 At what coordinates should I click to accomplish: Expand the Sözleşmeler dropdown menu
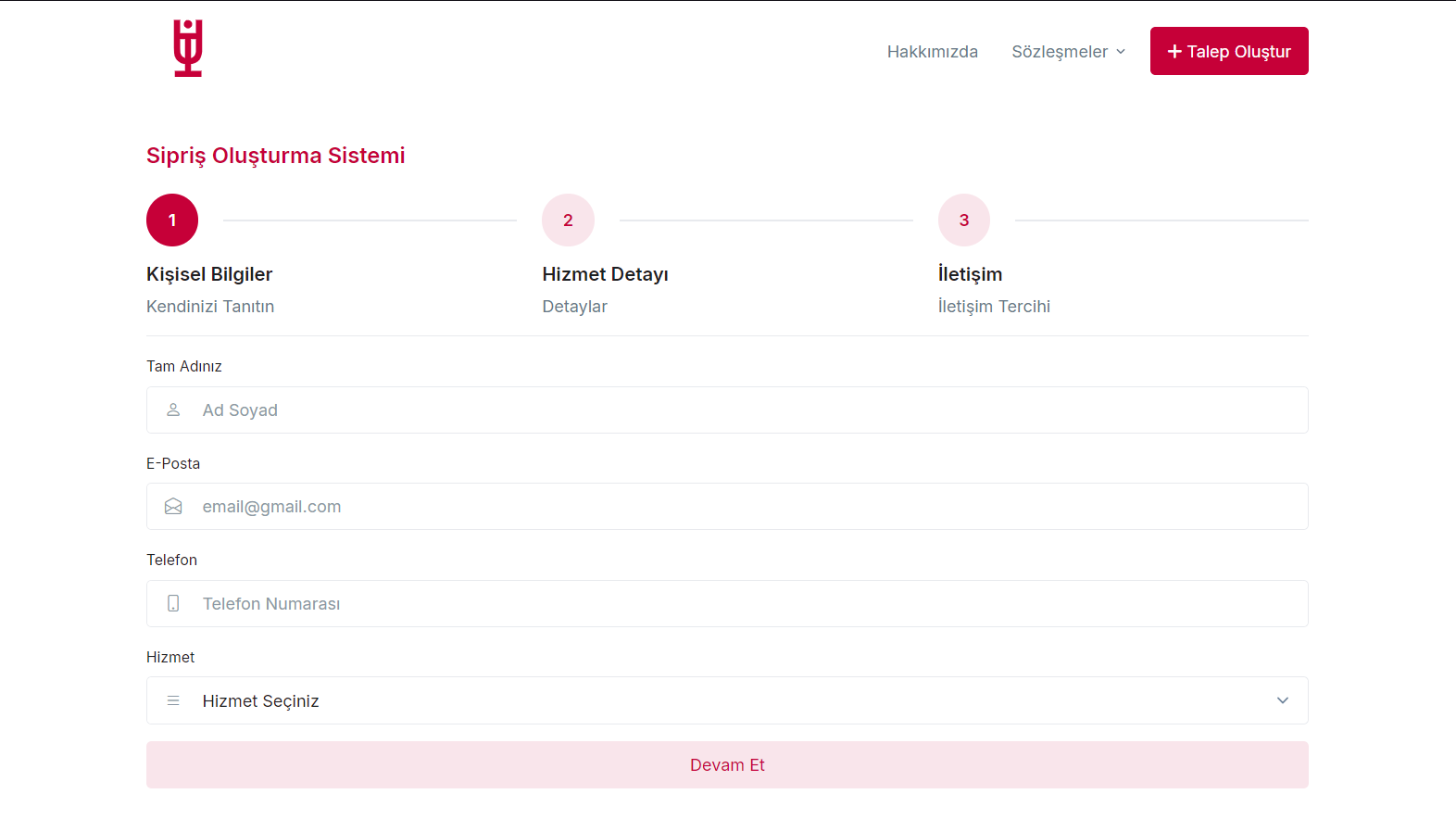1068,52
